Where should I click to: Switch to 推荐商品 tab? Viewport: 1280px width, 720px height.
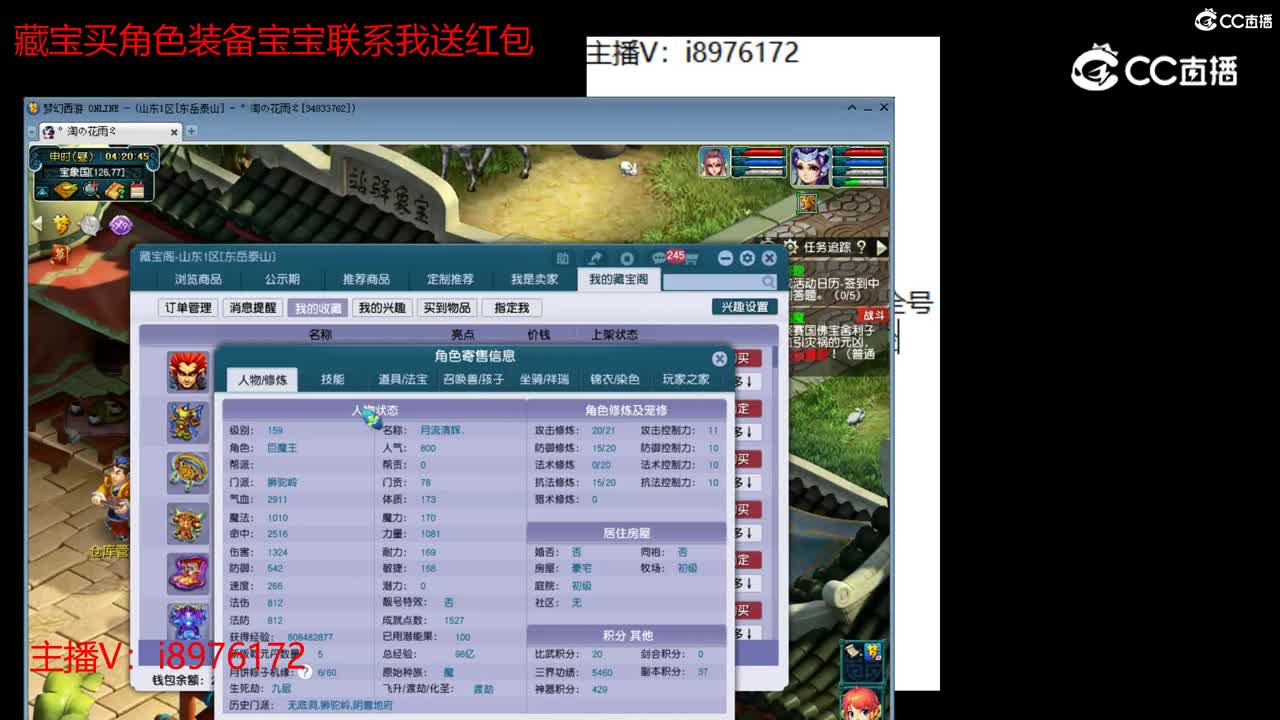pyautogui.click(x=366, y=280)
